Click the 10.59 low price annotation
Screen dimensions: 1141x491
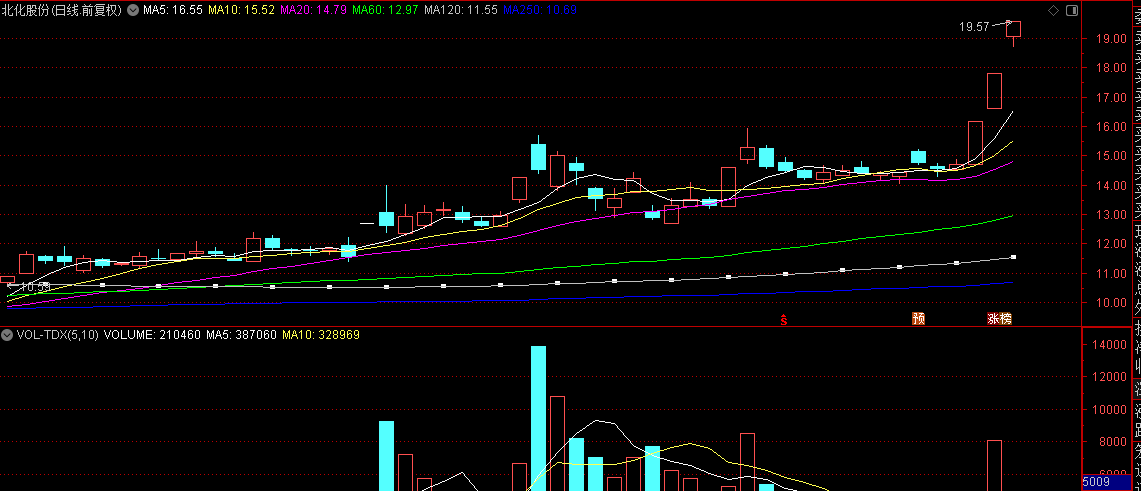pyautogui.click(x=35, y=287)
